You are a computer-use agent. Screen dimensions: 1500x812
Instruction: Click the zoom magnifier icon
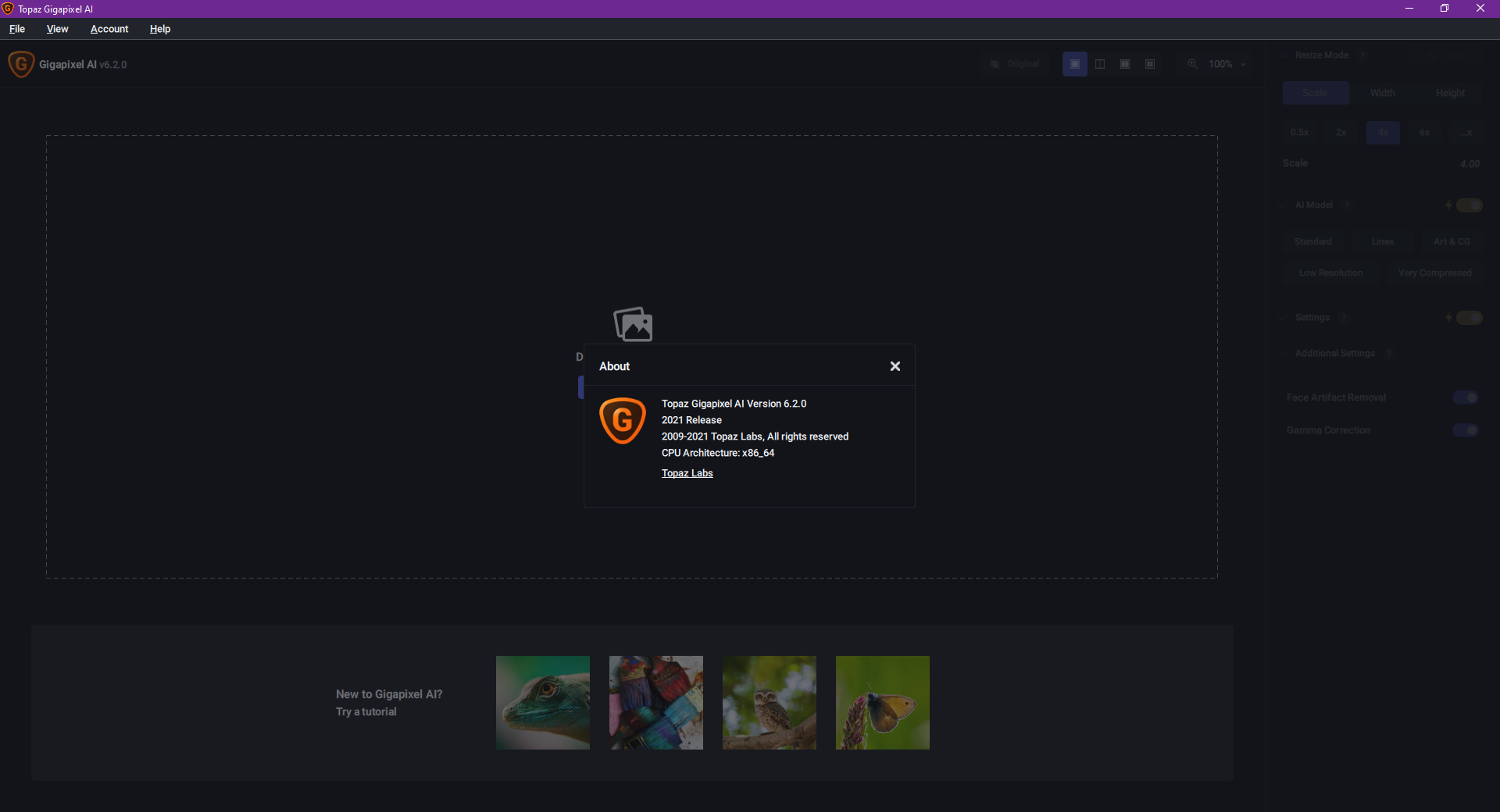pos(1193,64)
